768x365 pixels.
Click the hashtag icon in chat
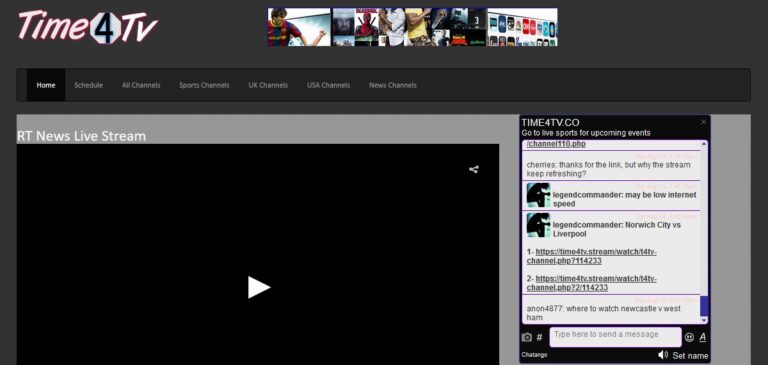click(539, 338)
